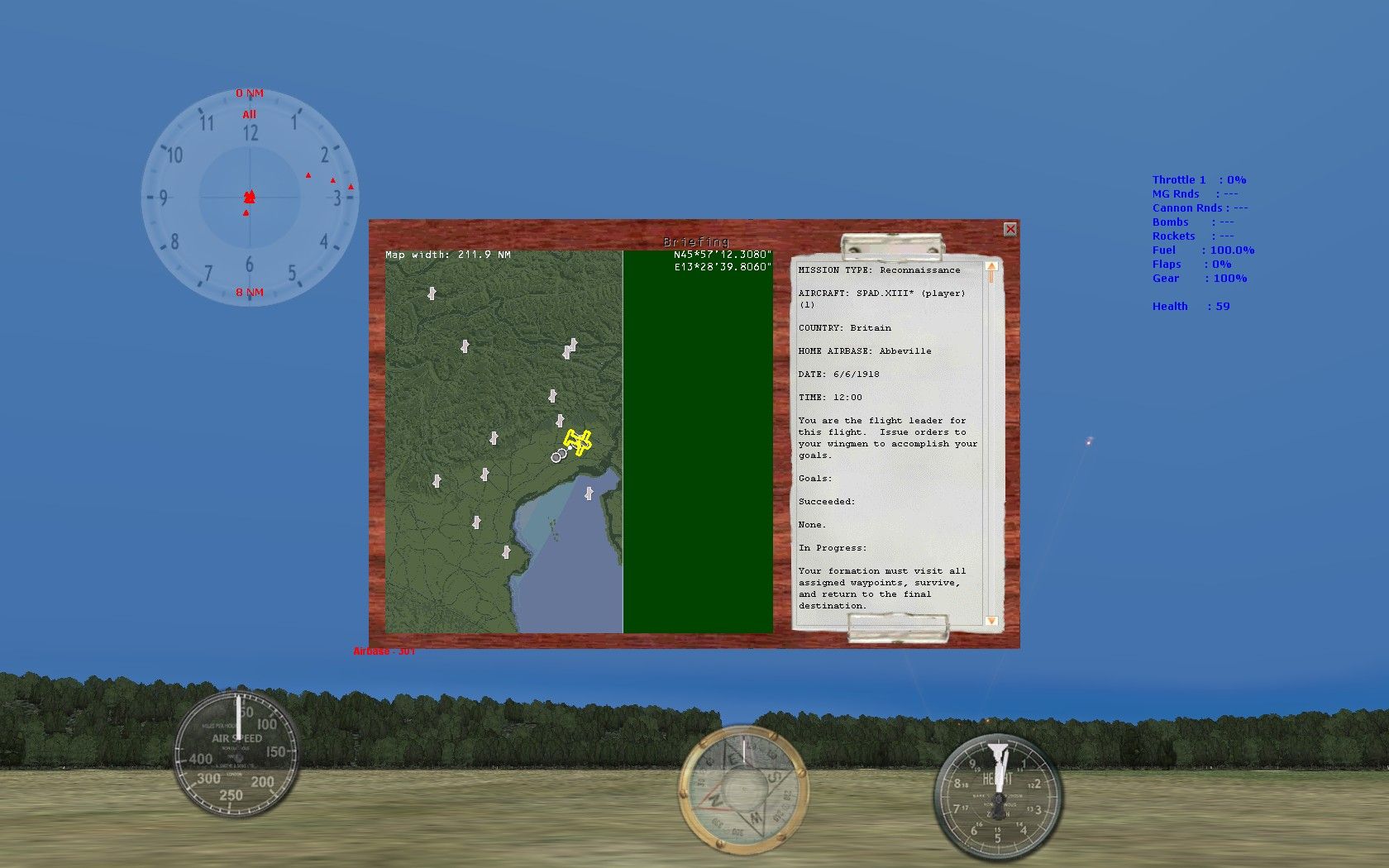Click 'COUNTRY: Britain' line
This screenshot has width=1389, height=868.
click(844, 328)
